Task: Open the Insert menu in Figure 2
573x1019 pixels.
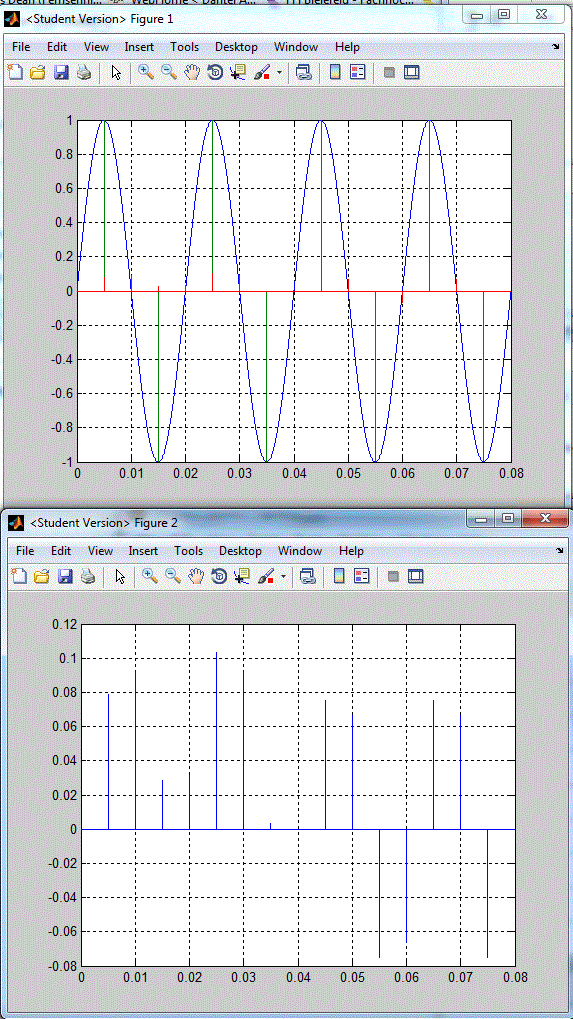Action: pyautogui.click(x=143, y=550)
